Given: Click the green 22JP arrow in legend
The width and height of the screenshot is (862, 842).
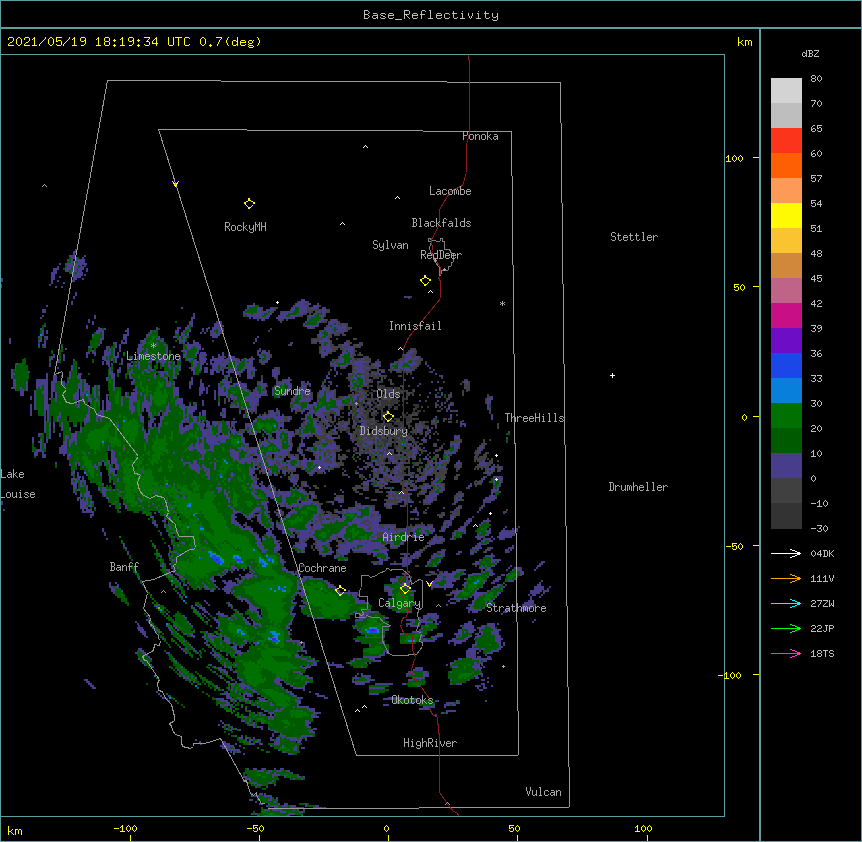Looking at the screenshot, I should (786, 628).
